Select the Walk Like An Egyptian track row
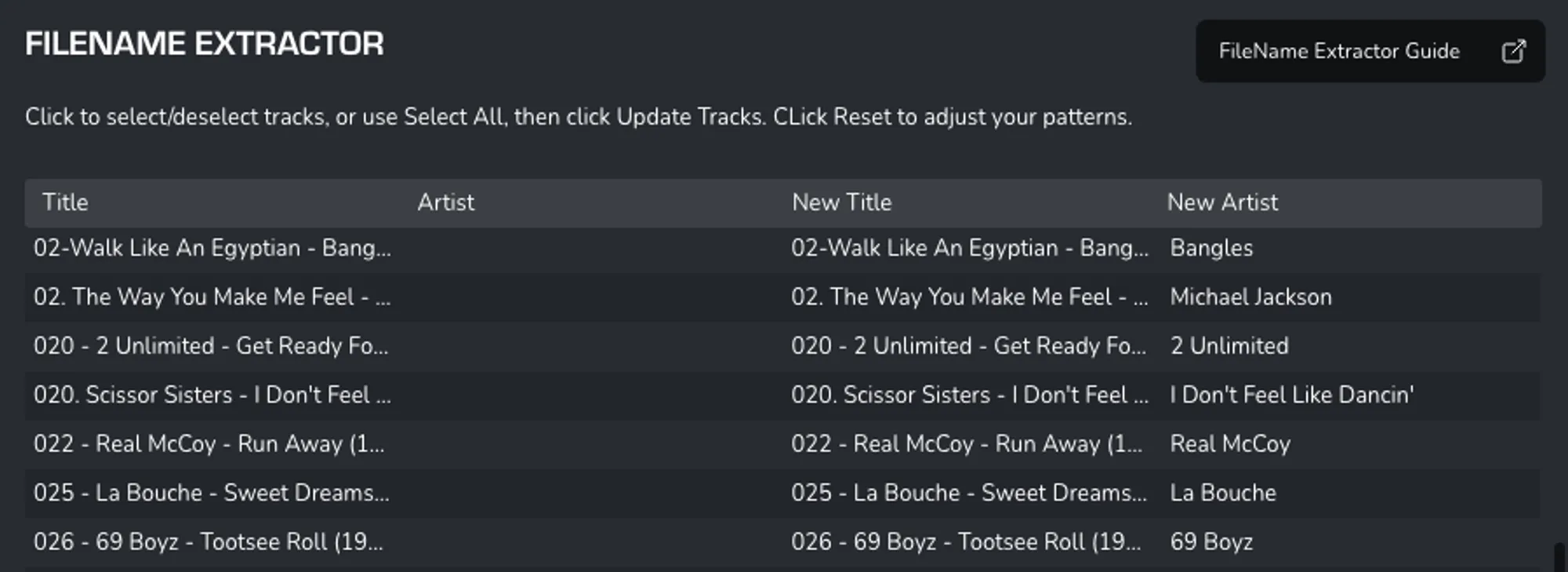This screenshot has height=572, width=1568. [x=782, y=249]
